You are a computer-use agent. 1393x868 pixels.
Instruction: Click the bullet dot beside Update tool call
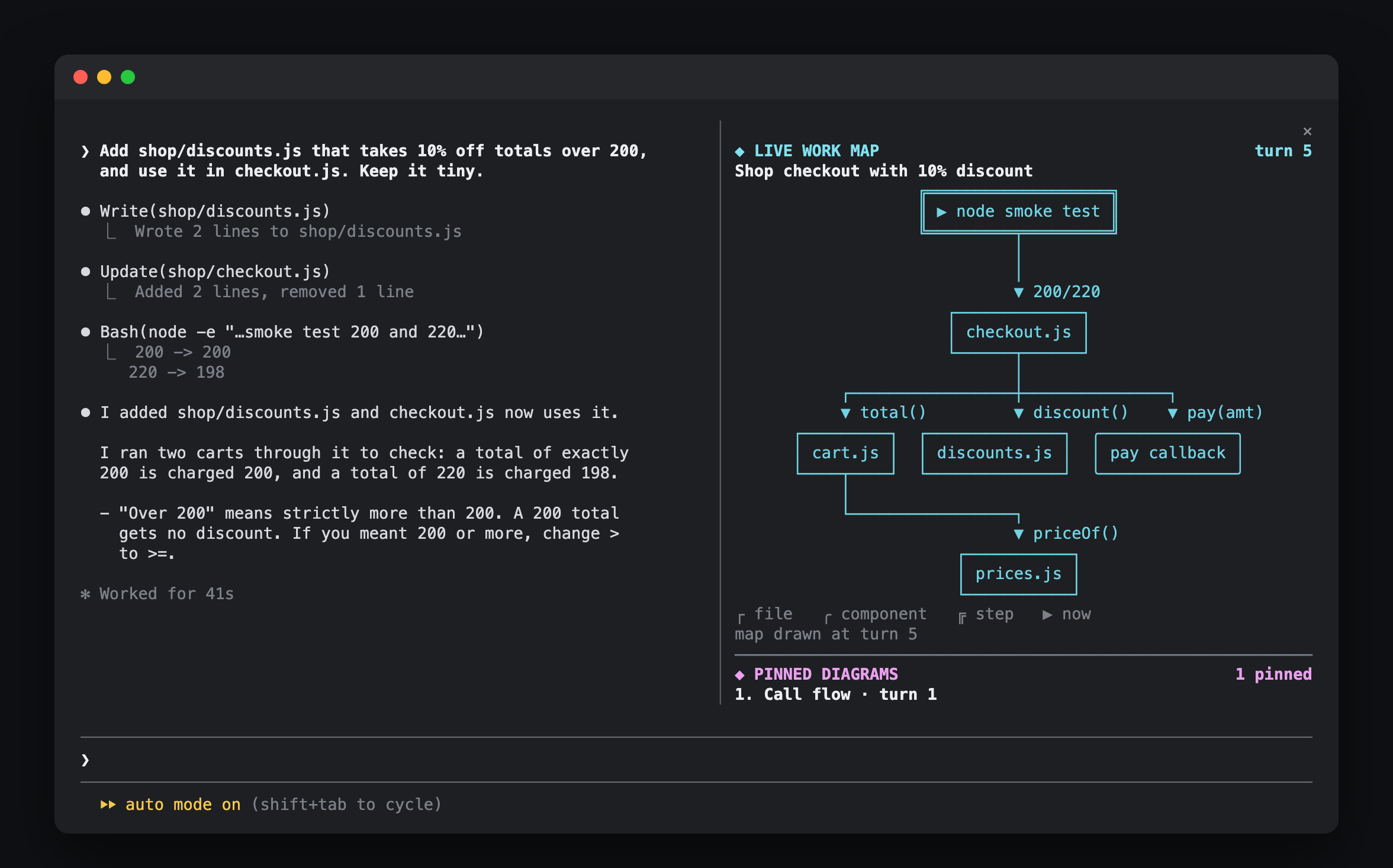point(85,272)
